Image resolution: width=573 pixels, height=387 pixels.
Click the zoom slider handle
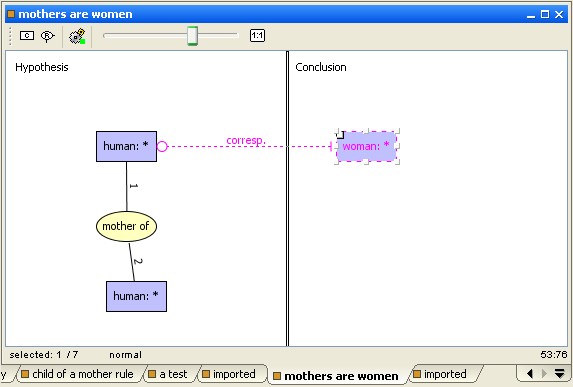point(193,36)
